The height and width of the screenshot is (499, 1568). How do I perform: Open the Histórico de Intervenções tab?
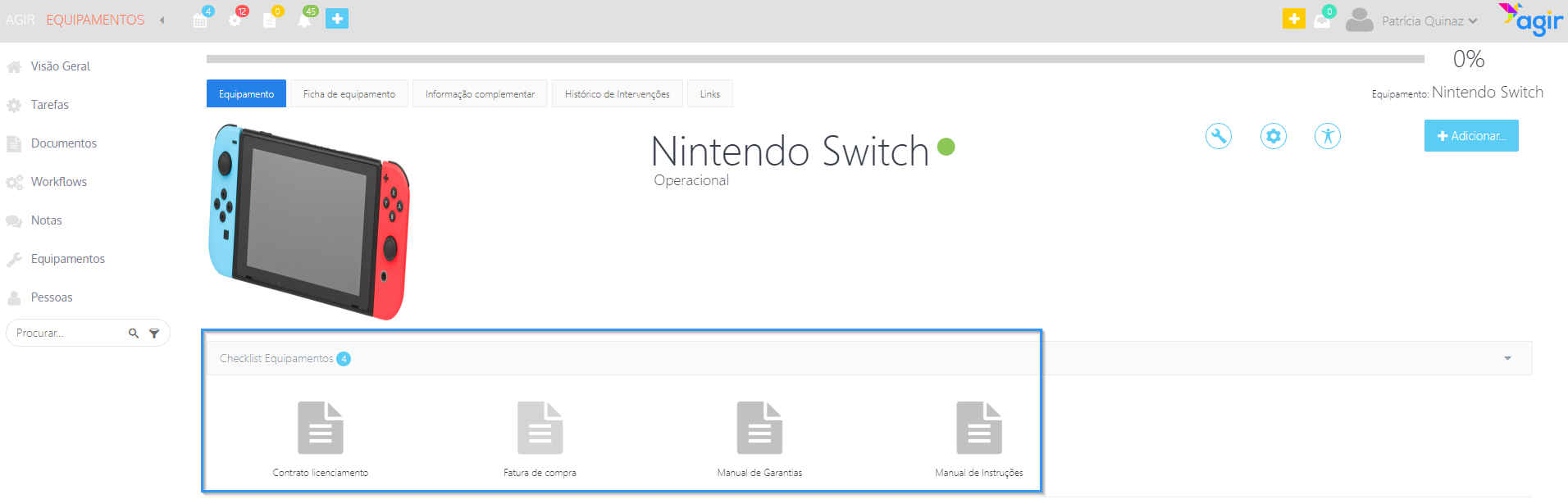(x=618, y=94)
